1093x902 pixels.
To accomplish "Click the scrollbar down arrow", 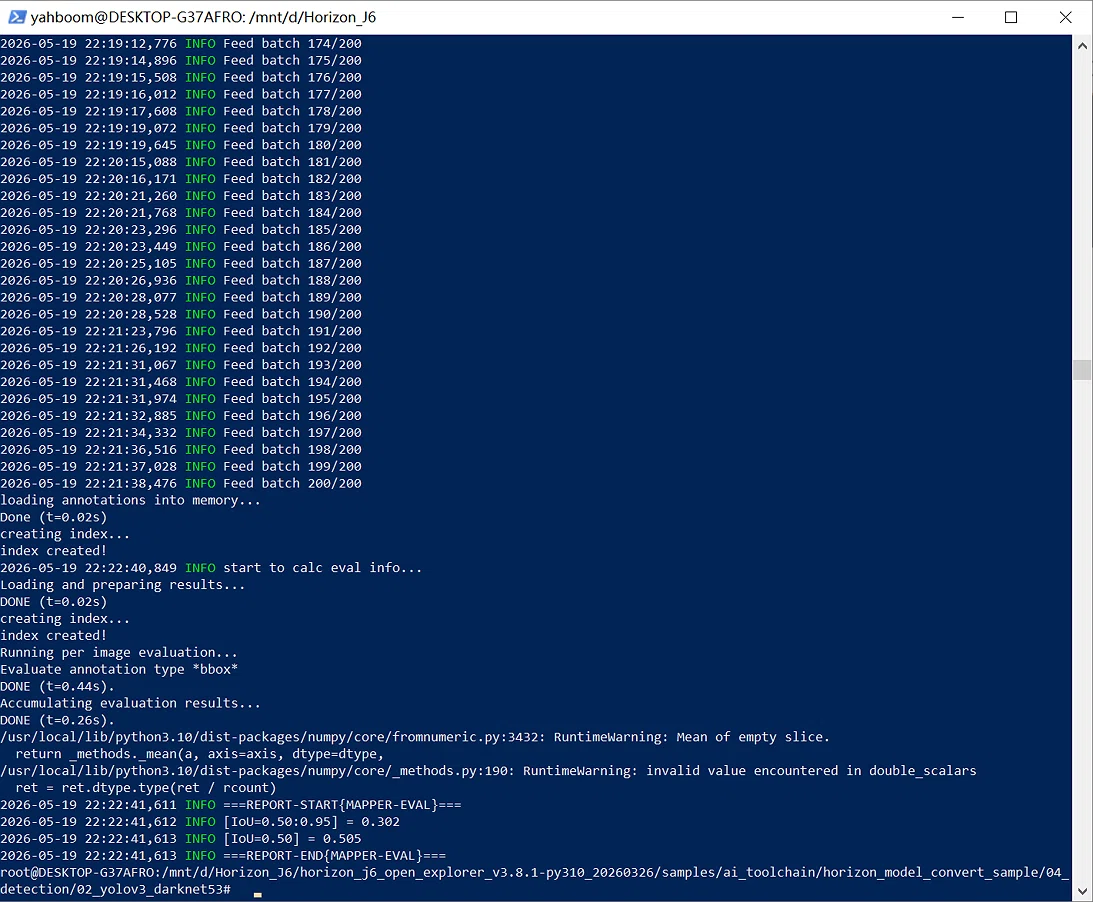I will 1082,890.
